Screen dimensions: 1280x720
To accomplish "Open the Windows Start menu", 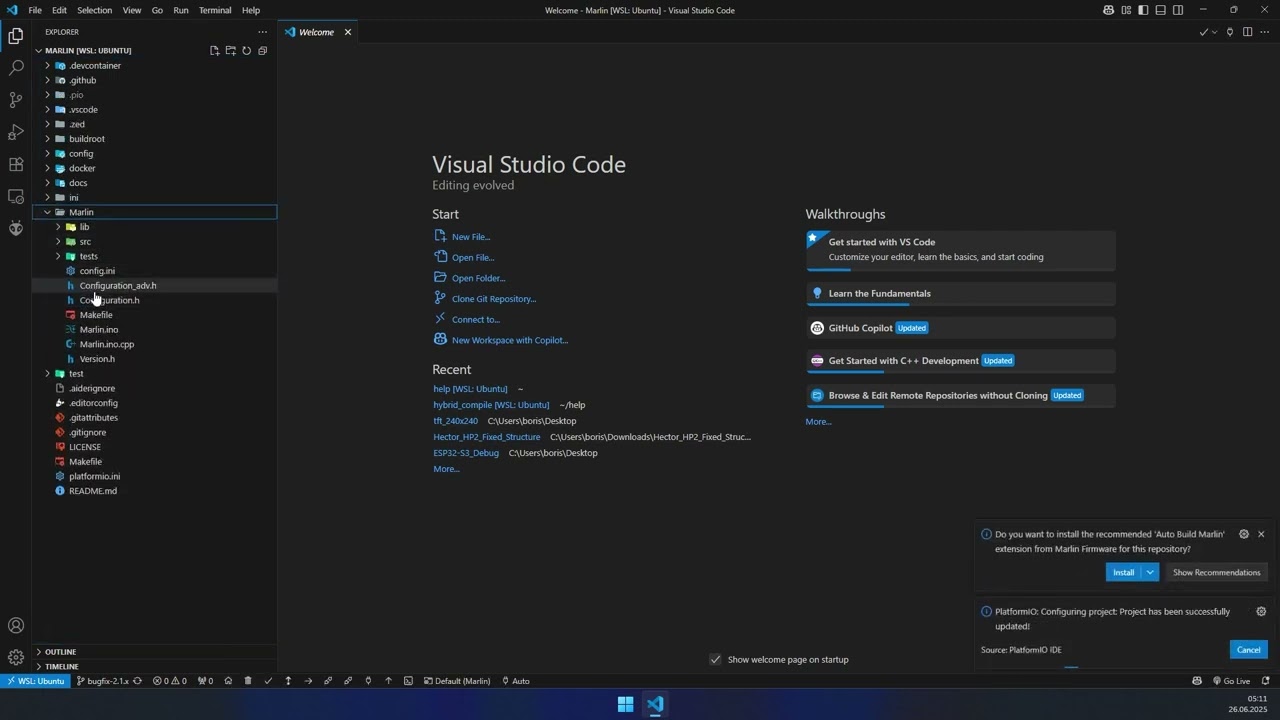I will pos(625,704).
